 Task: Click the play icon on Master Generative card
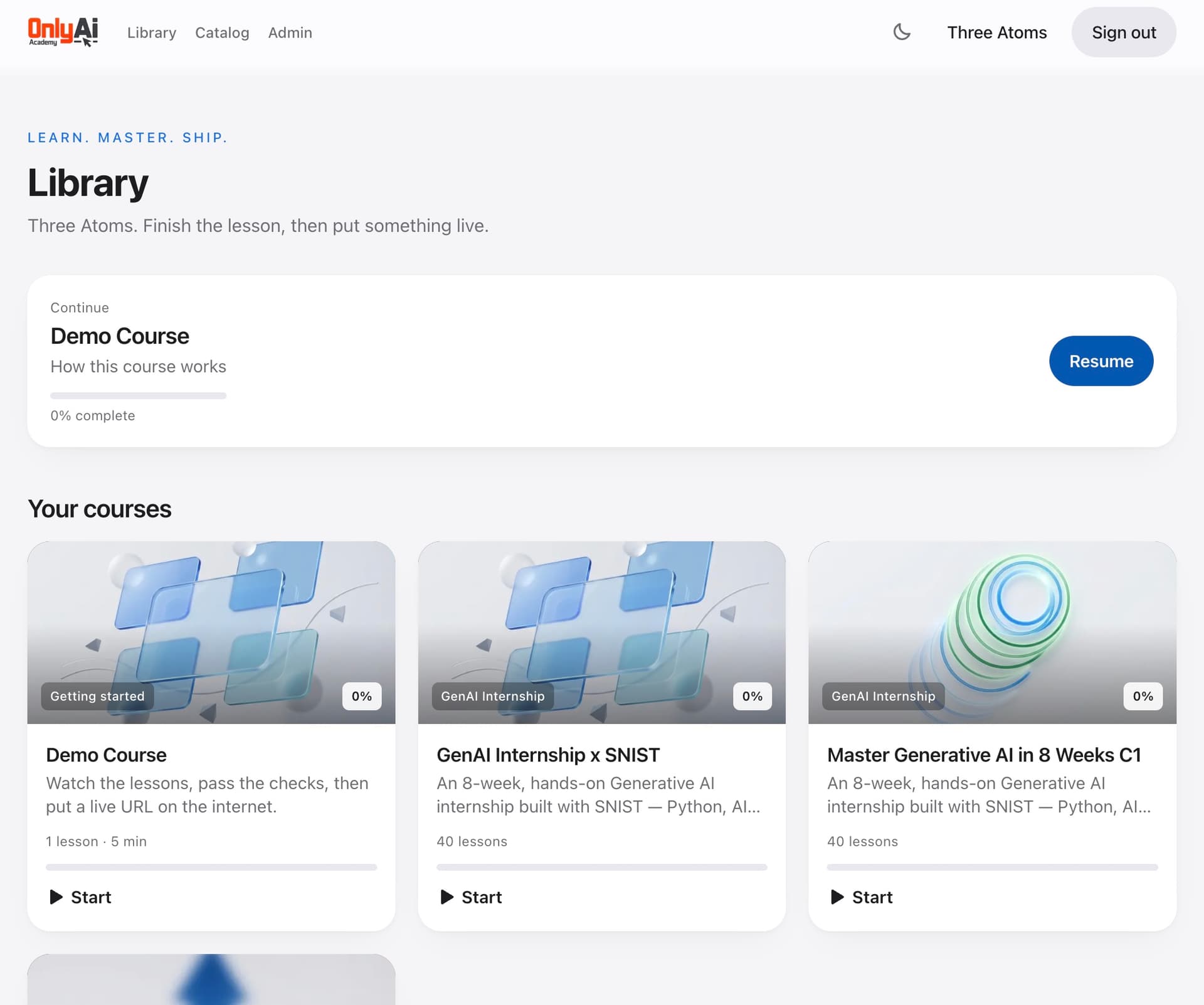(837, 897)
